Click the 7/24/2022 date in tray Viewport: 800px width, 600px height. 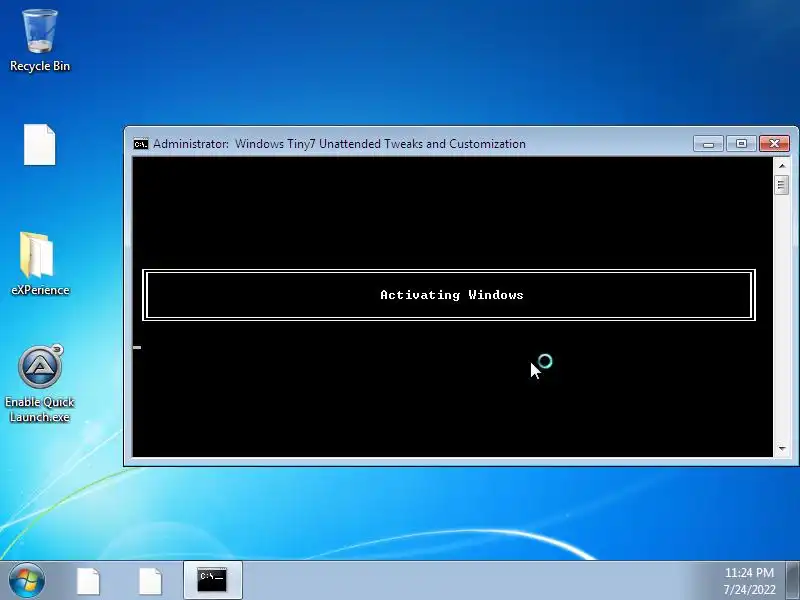(749, 589)
